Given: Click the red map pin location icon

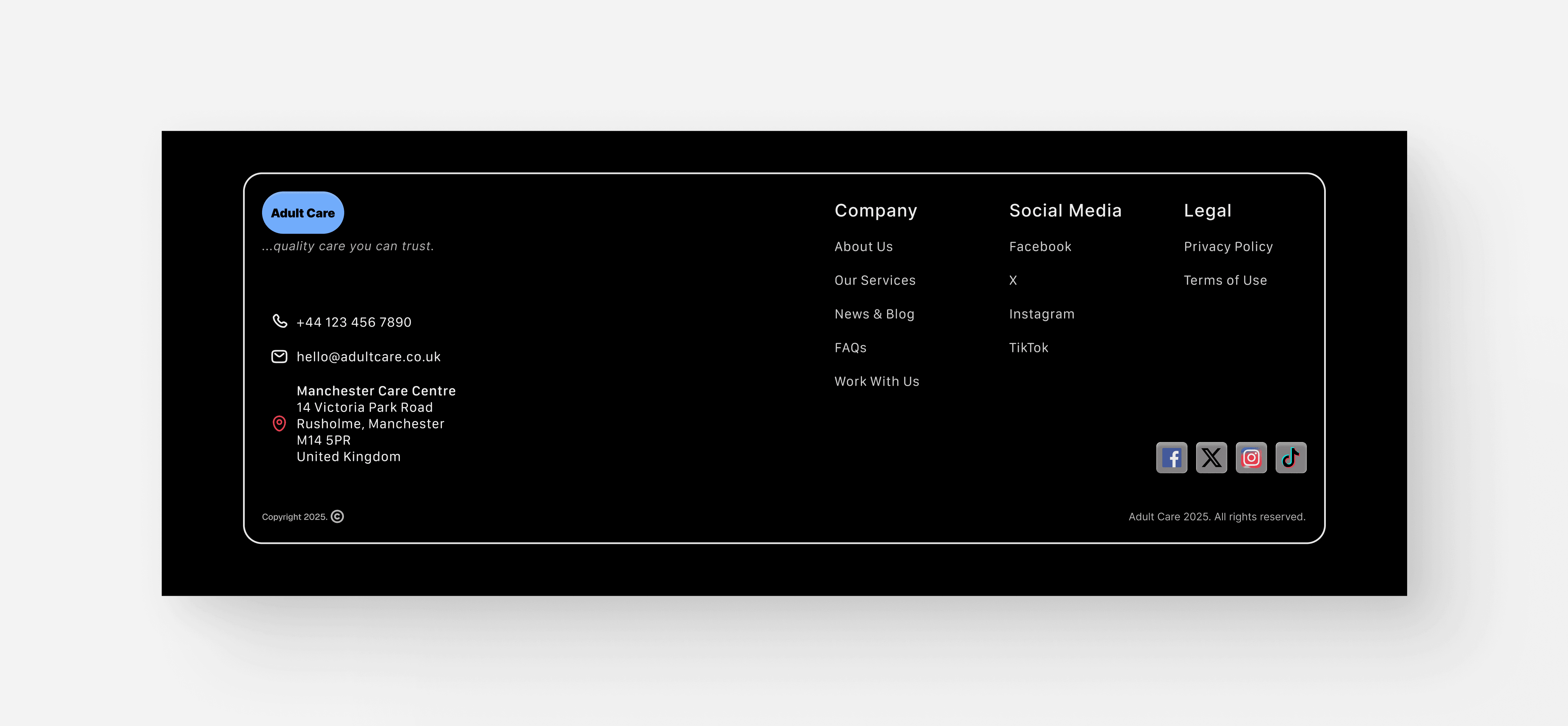Looking at the screenshot, I should coord(279,423).
